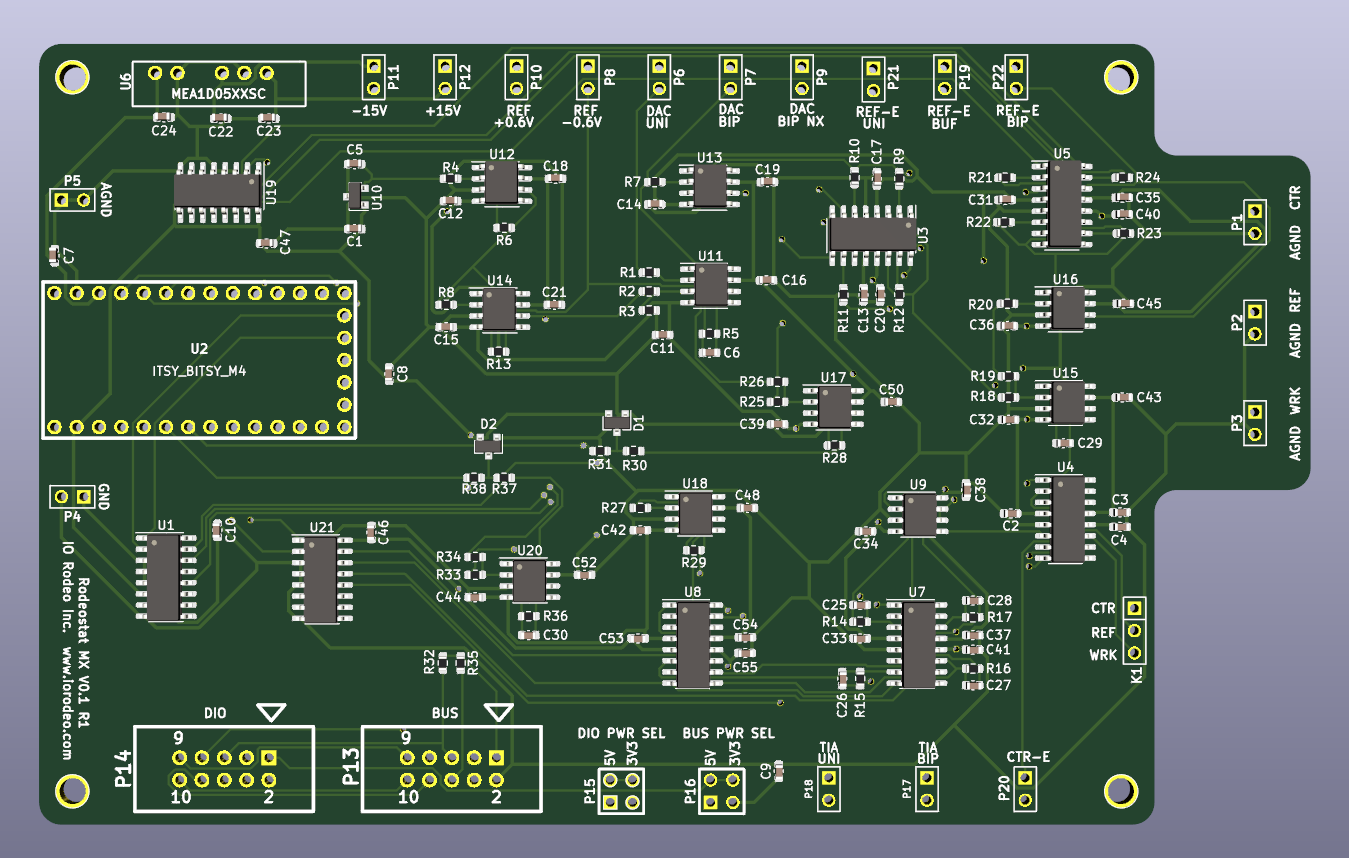The width and height of the screenshot is (1349, 858).
Task: Click diode D2
Action: (x=487, y=443)
